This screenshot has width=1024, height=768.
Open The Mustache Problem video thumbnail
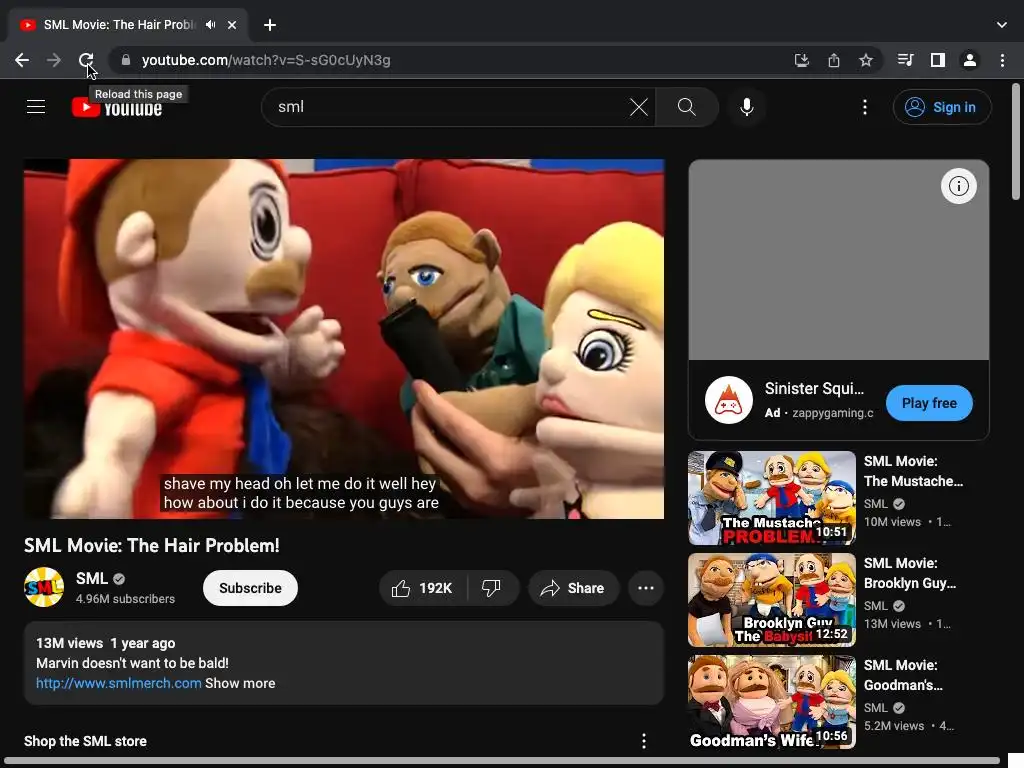(x=772, y=498)
